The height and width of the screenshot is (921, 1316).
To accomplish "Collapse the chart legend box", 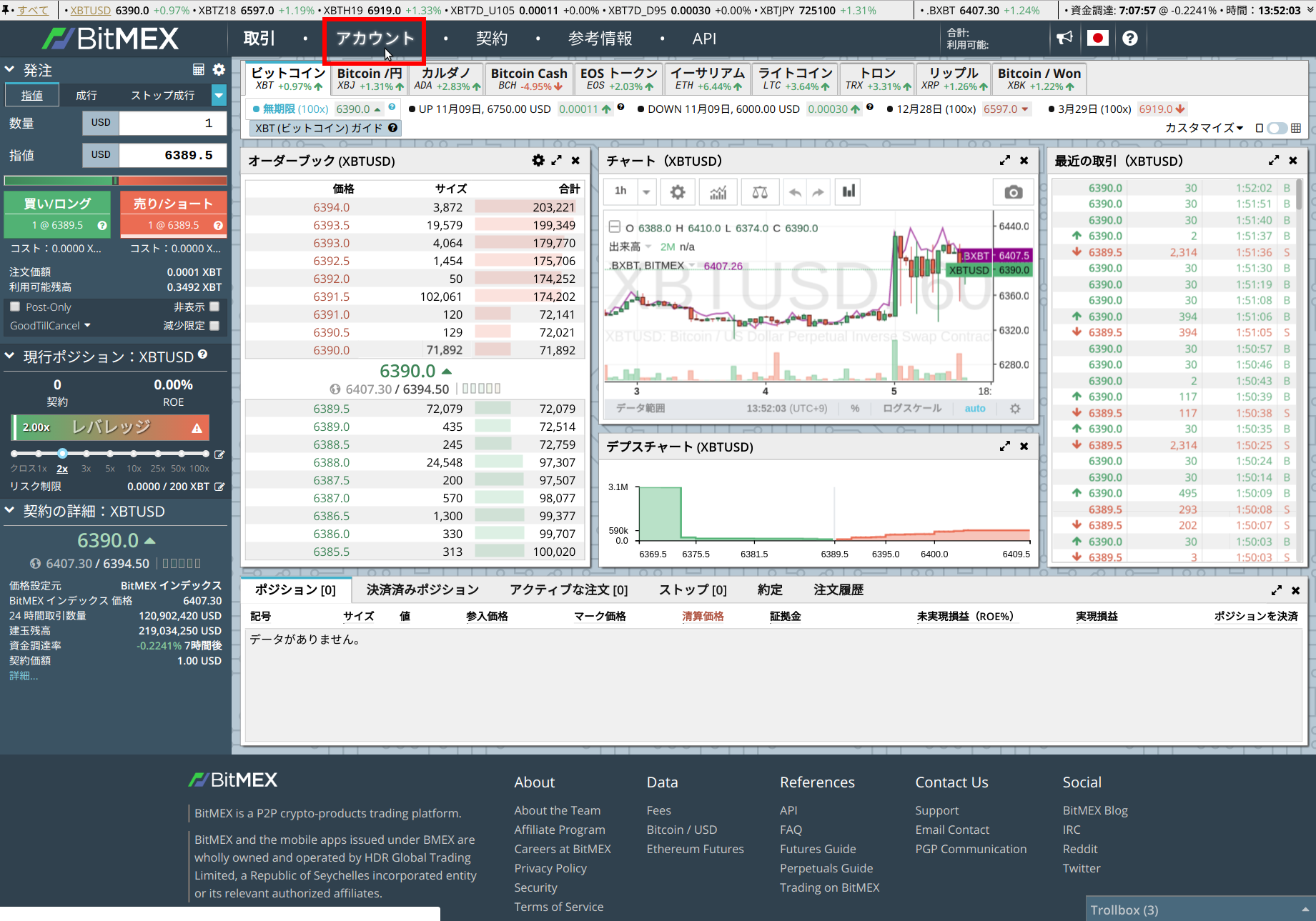I will [614, 227].
